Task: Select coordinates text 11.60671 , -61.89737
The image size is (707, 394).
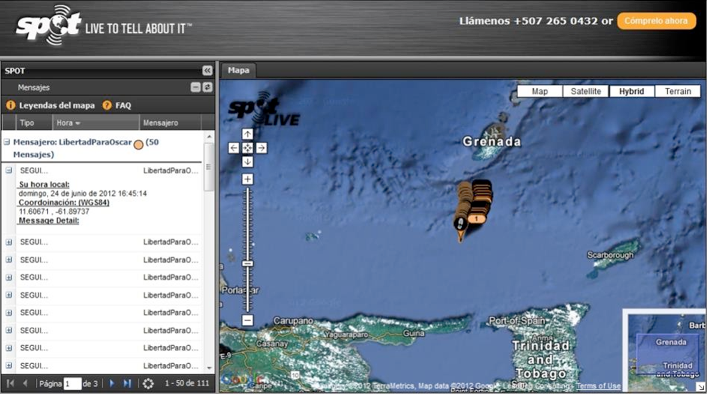Action: coord(54,211)
